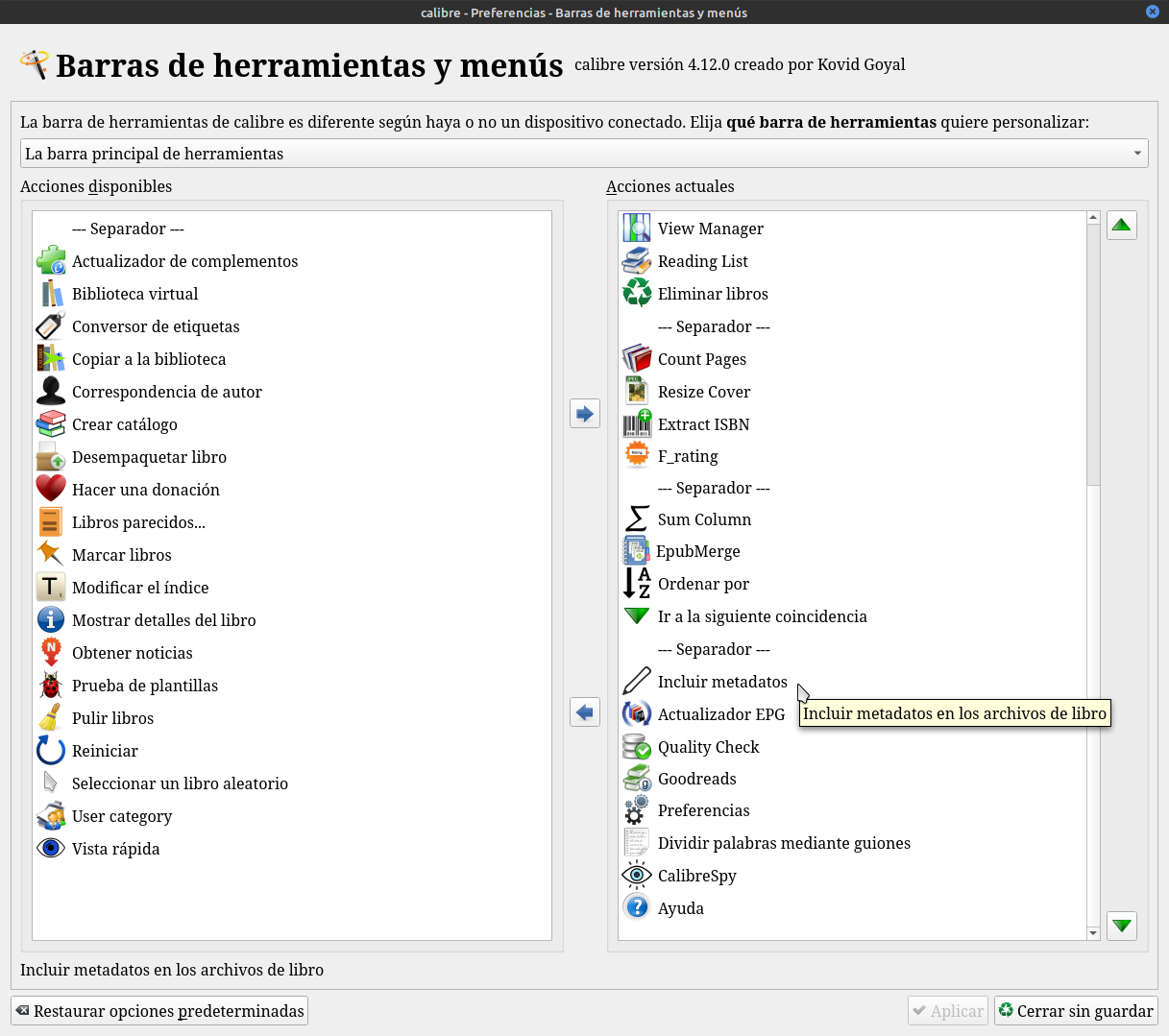Remove selected action with left arrow button
Screen dimensions: 1169x1036
tap(585, 711)
